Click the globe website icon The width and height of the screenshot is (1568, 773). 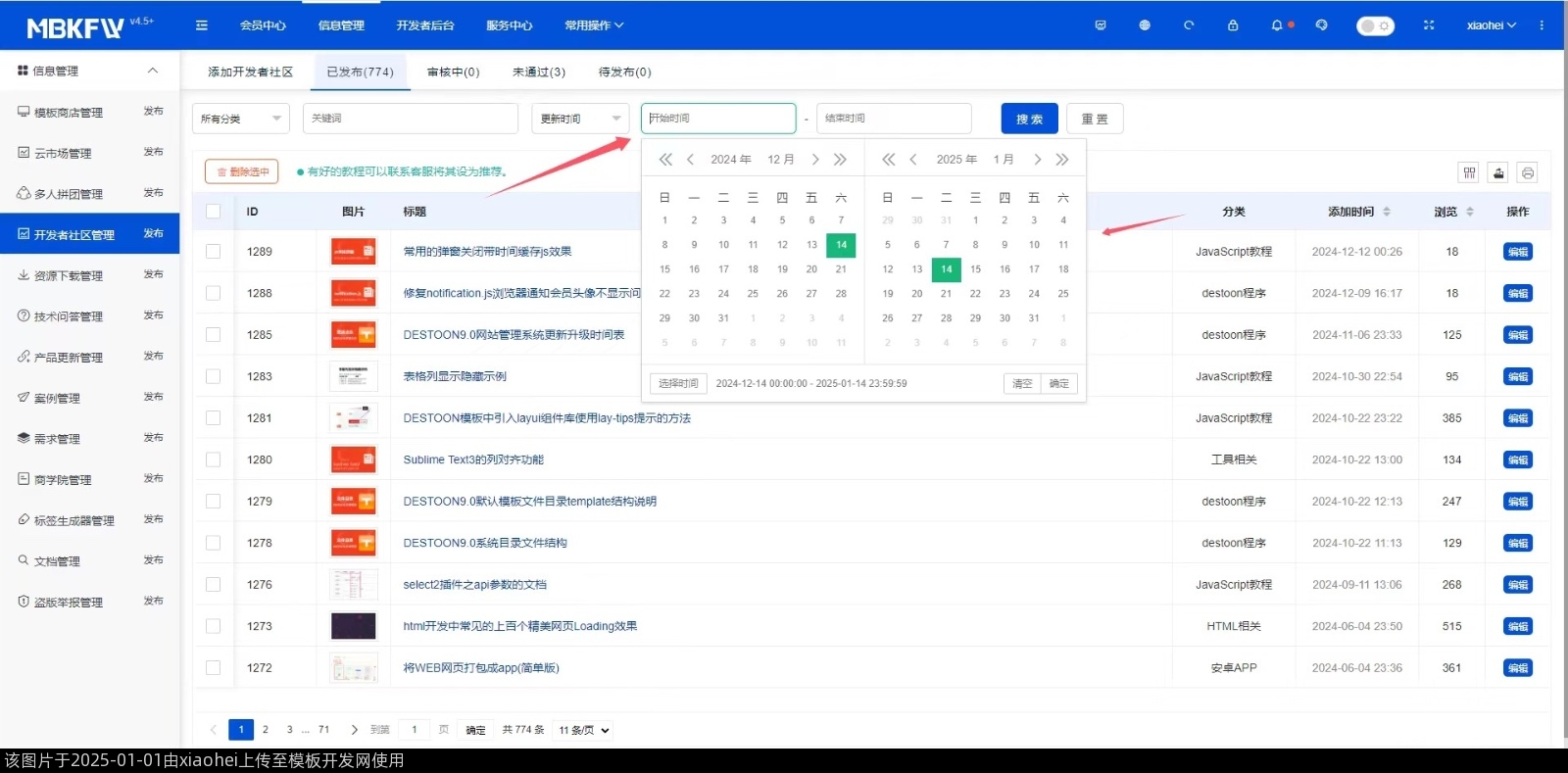coord(1145,25)
